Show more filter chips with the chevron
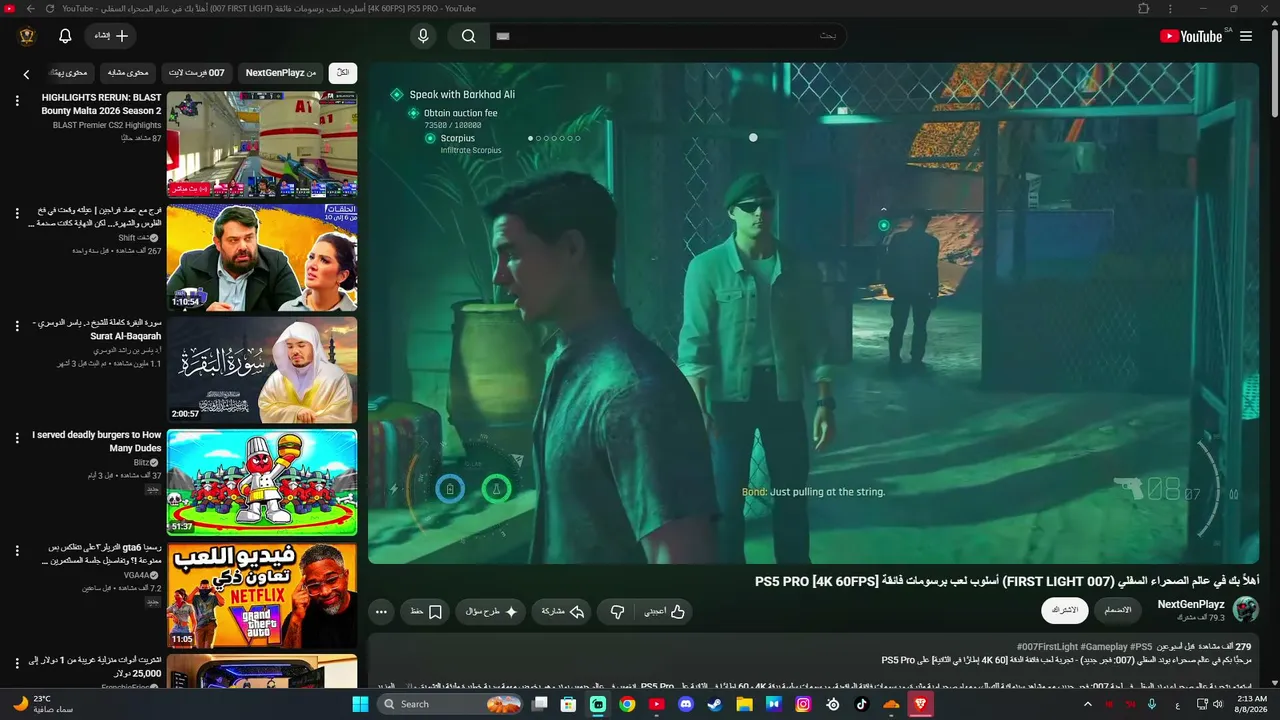 click(x=26, y=74)
